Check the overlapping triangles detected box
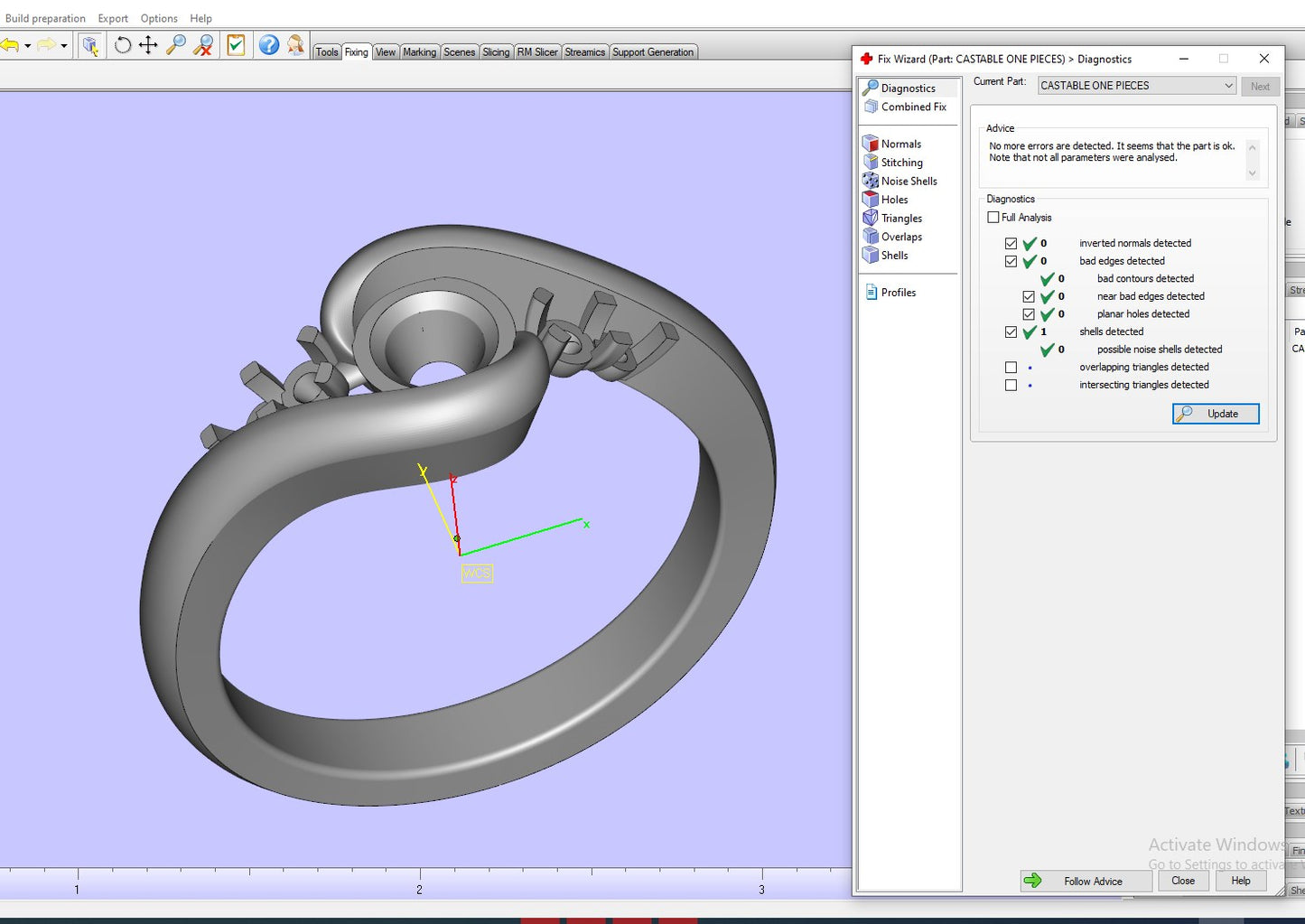 (1011, 368)
